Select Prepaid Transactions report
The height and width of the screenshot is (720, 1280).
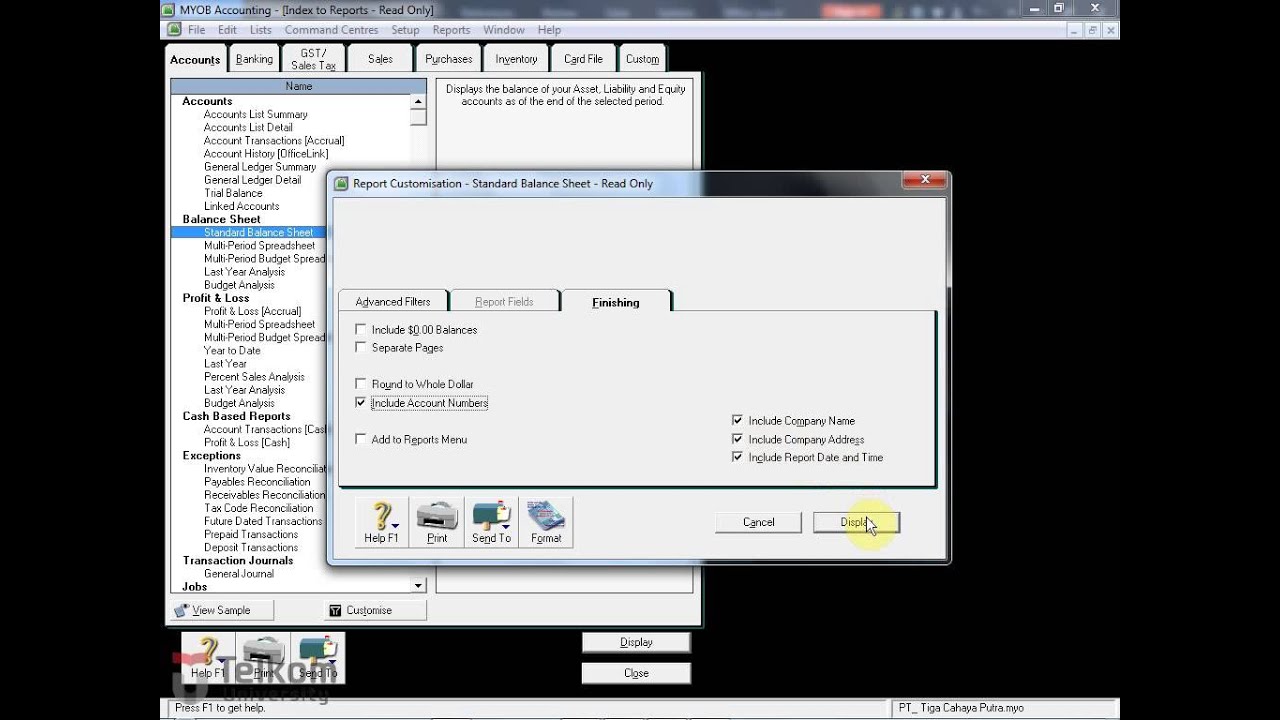(251, 534)
